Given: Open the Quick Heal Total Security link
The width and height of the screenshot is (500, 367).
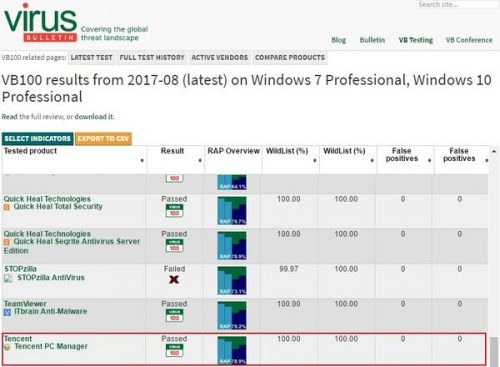Looking at the screenshot, I should (58, 207).
